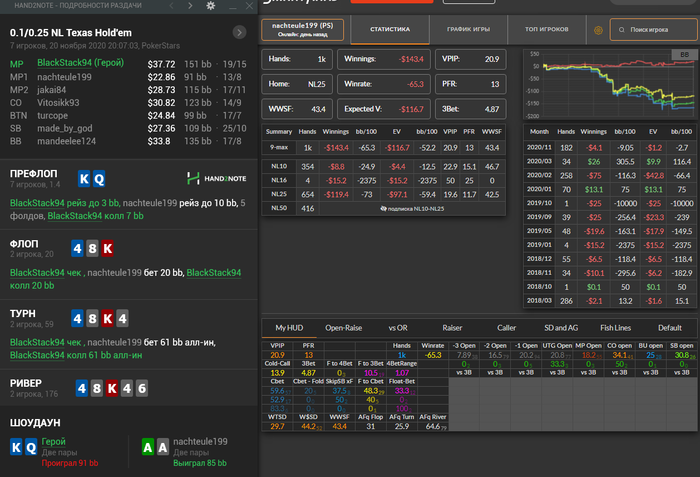Open Hand2Note settings gear icon

211,6
